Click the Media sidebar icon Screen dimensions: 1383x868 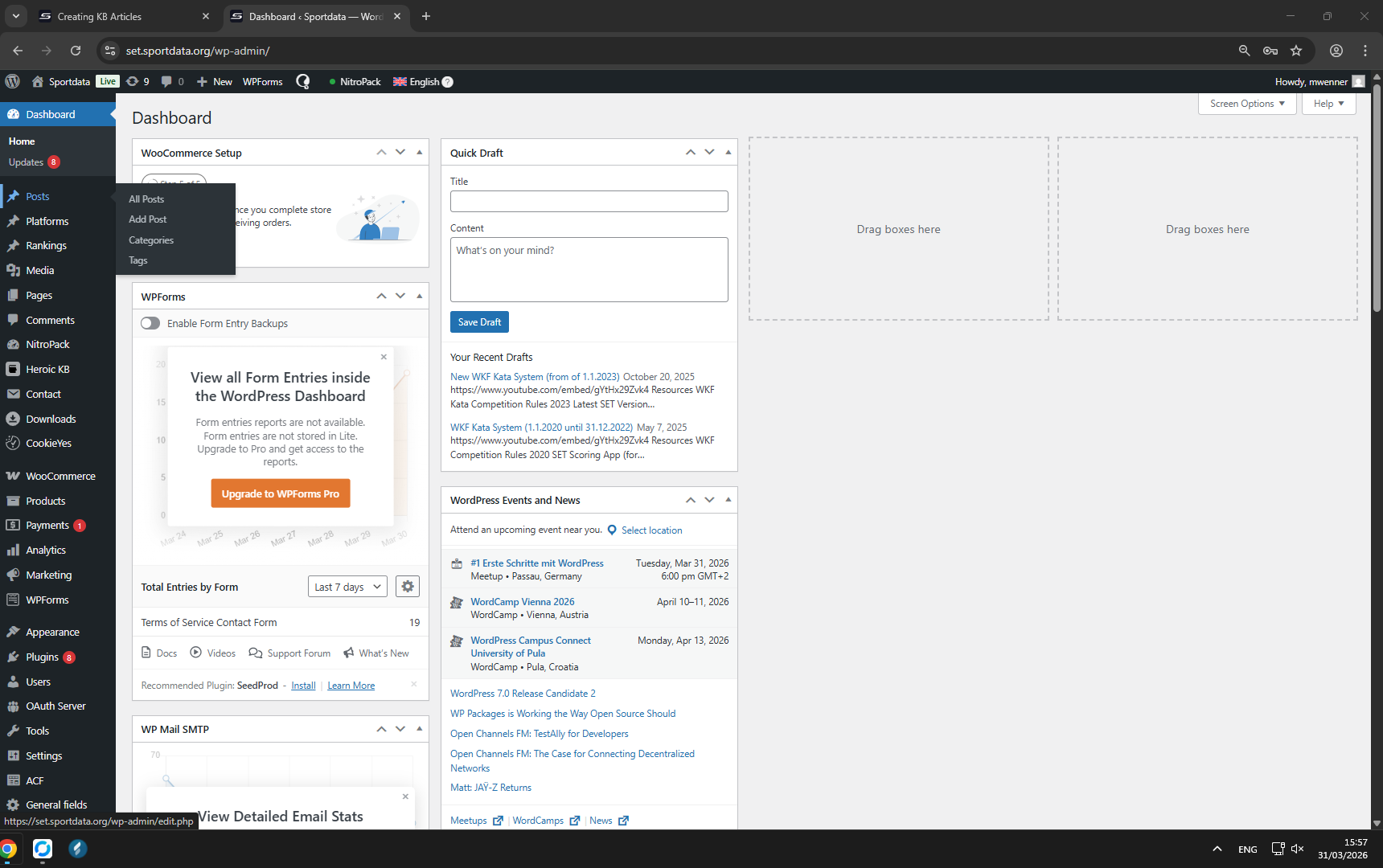[13, 271]
